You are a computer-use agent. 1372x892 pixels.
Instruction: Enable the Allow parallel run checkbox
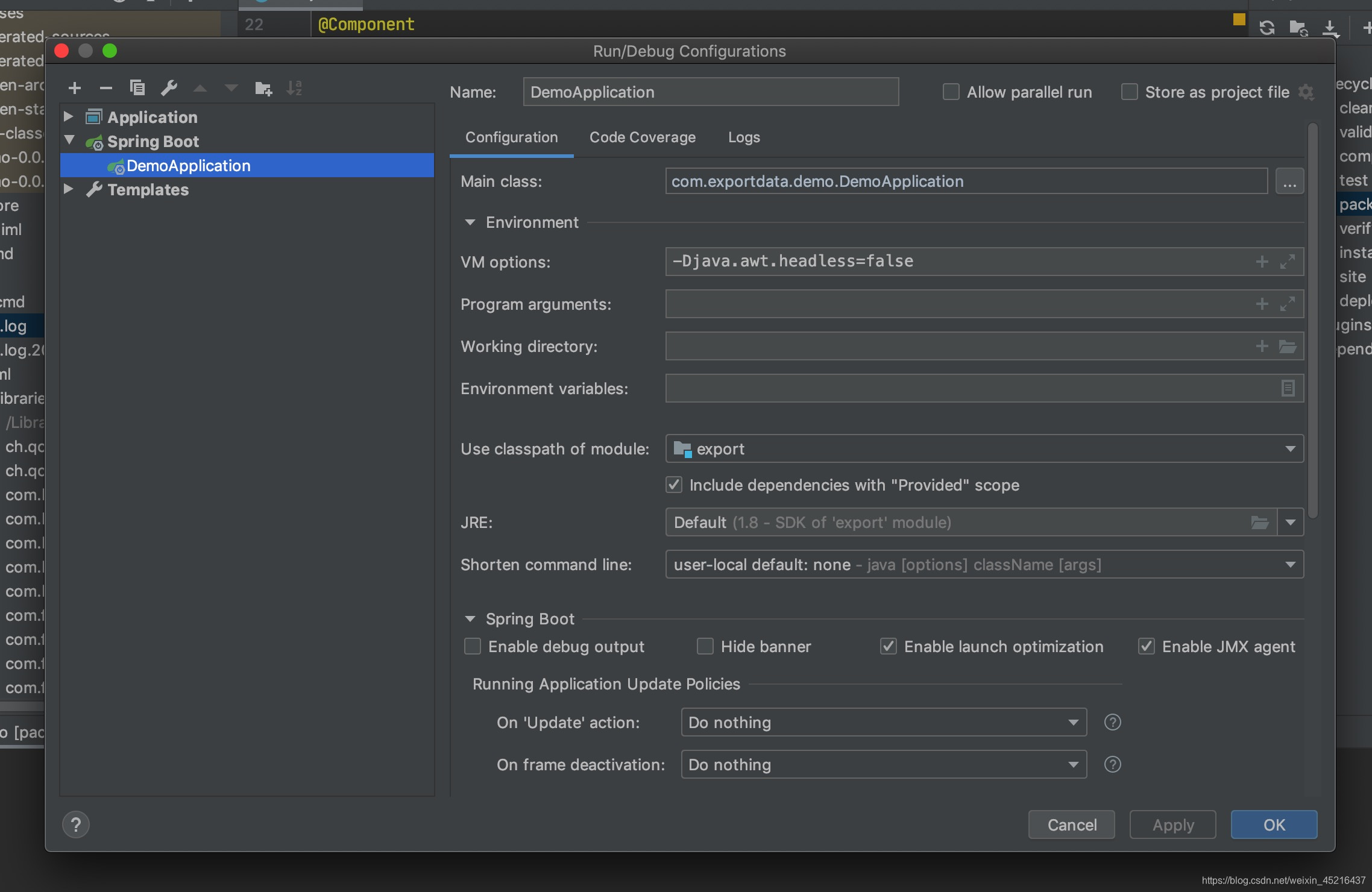[x=951, y=92]
